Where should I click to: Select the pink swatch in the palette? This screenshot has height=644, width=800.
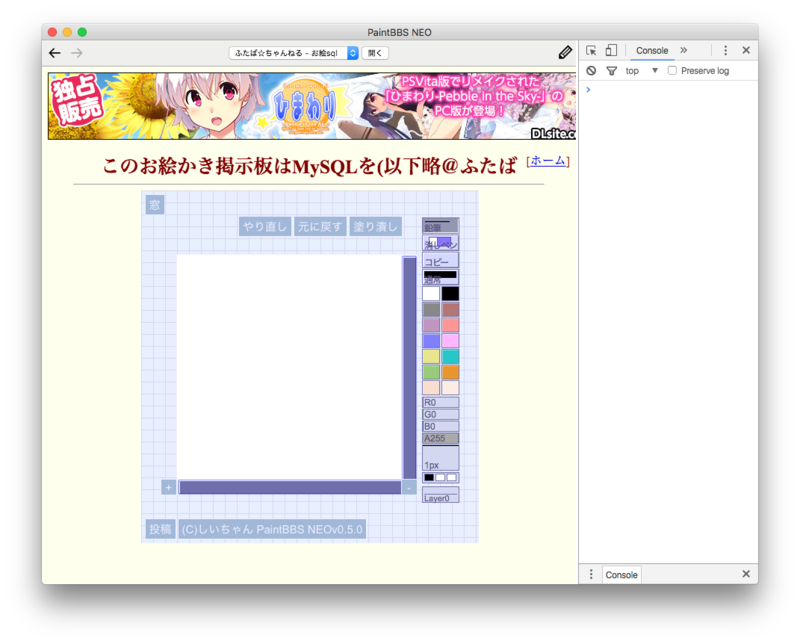click(449, 342)
